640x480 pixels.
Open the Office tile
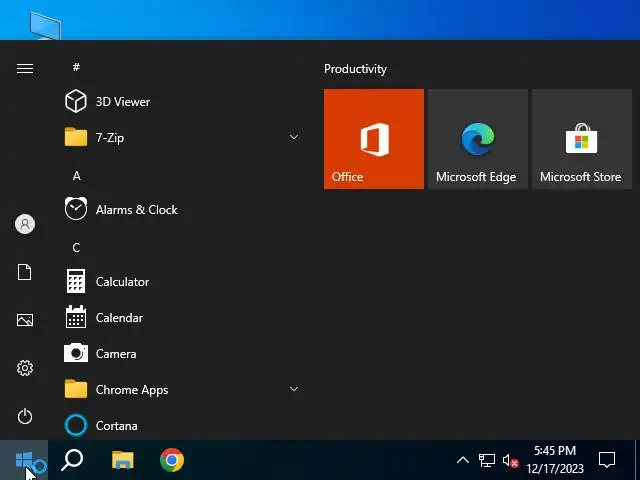coord(374,139)
